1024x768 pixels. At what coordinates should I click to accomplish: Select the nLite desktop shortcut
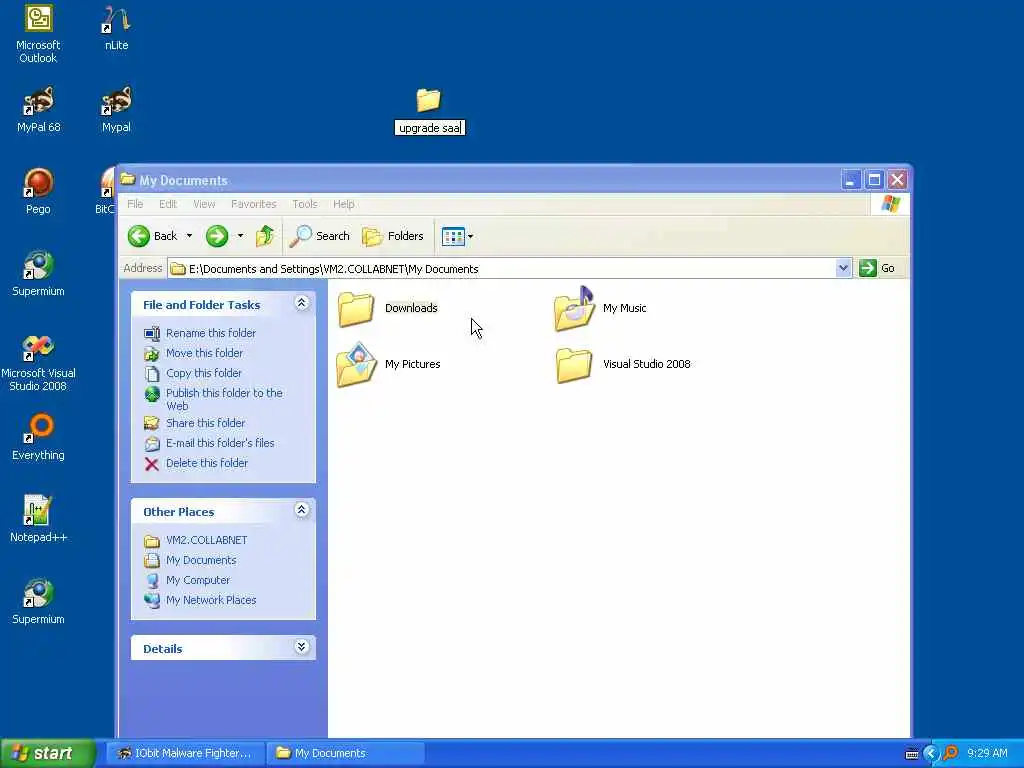116,29
